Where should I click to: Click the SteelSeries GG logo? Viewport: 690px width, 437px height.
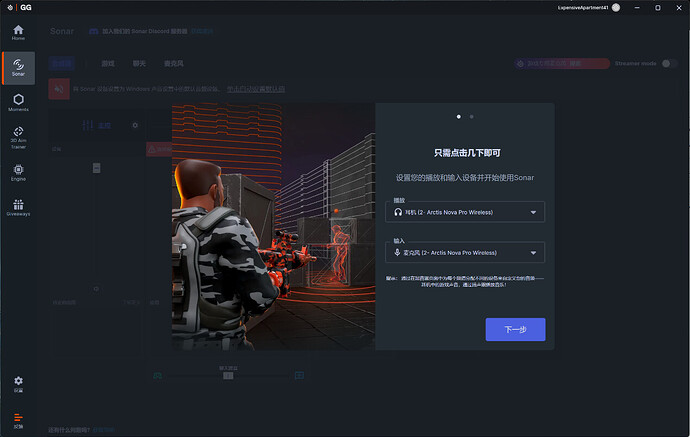click(12, 7)
